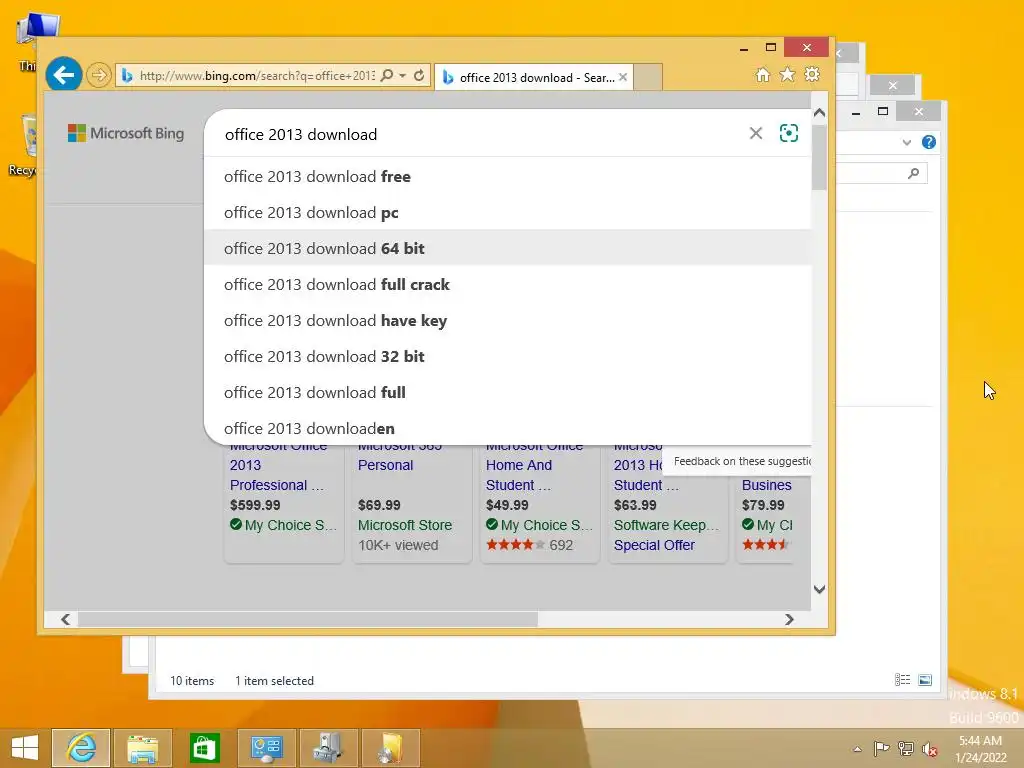Go back with the browser back arrow

click(x=64, y=75)
